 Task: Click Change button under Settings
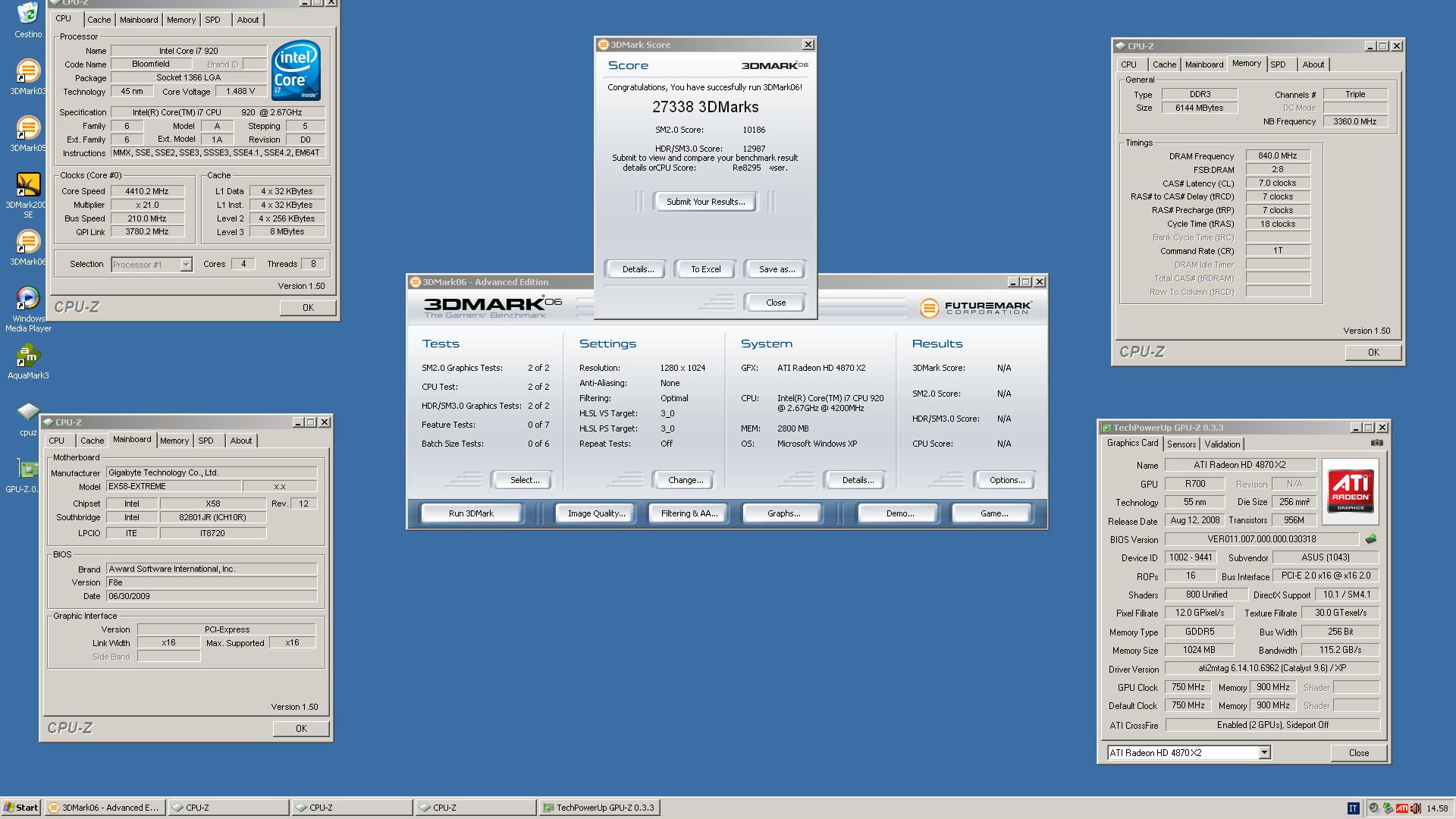click(x=686, y=480)
